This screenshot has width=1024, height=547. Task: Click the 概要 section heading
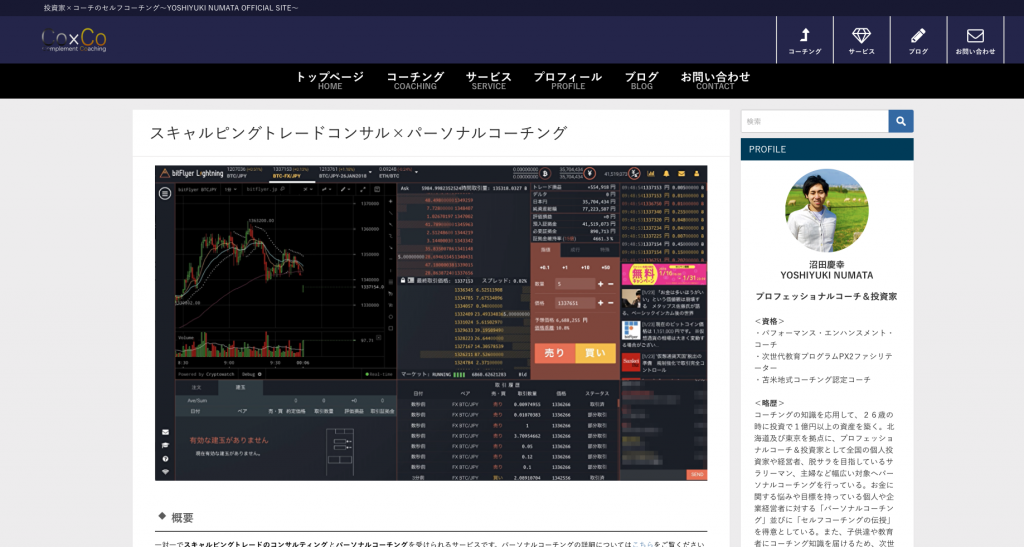182,518
